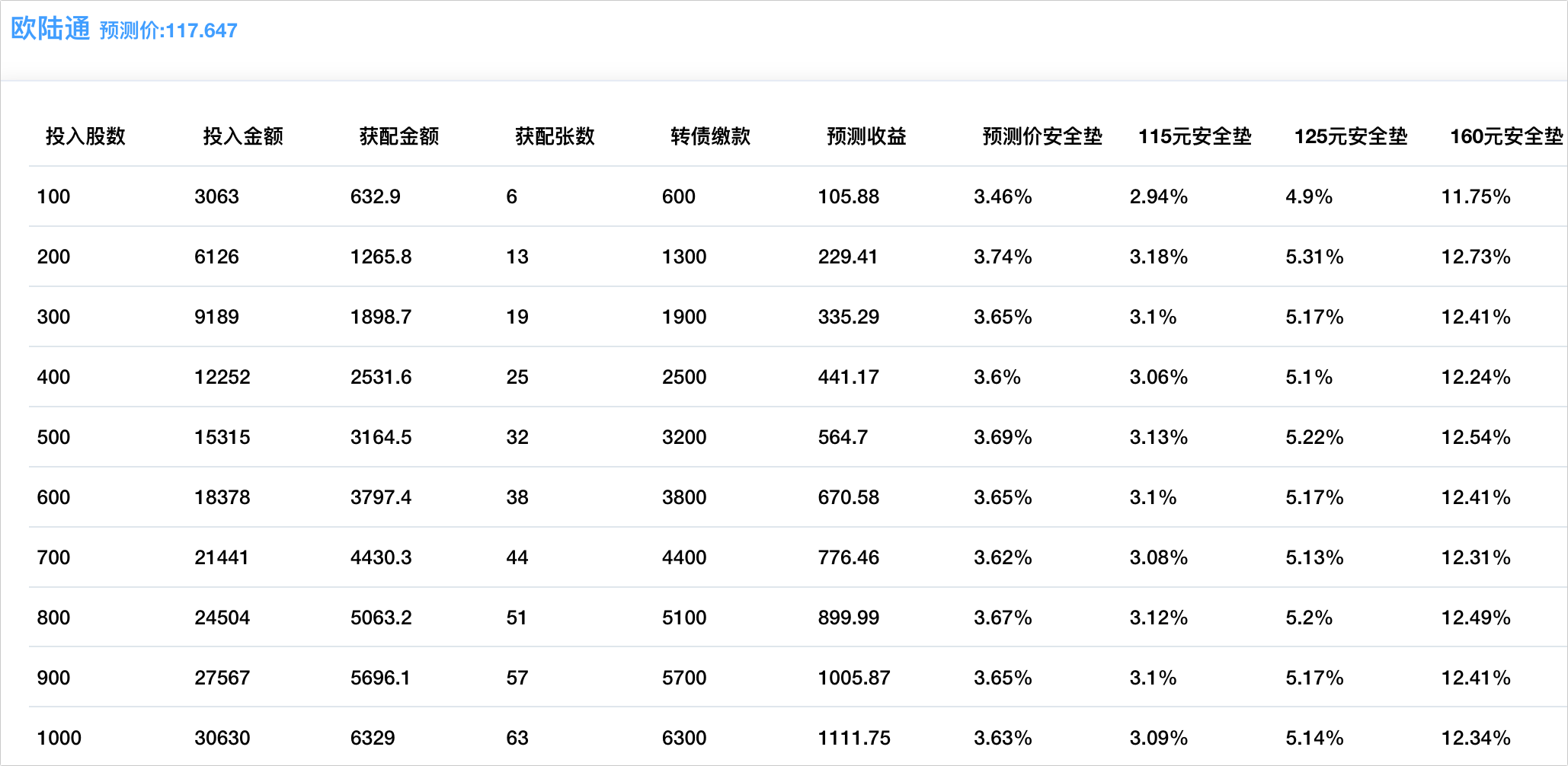
Task: Click the 获配金额 column header
Action: point(399,136)
